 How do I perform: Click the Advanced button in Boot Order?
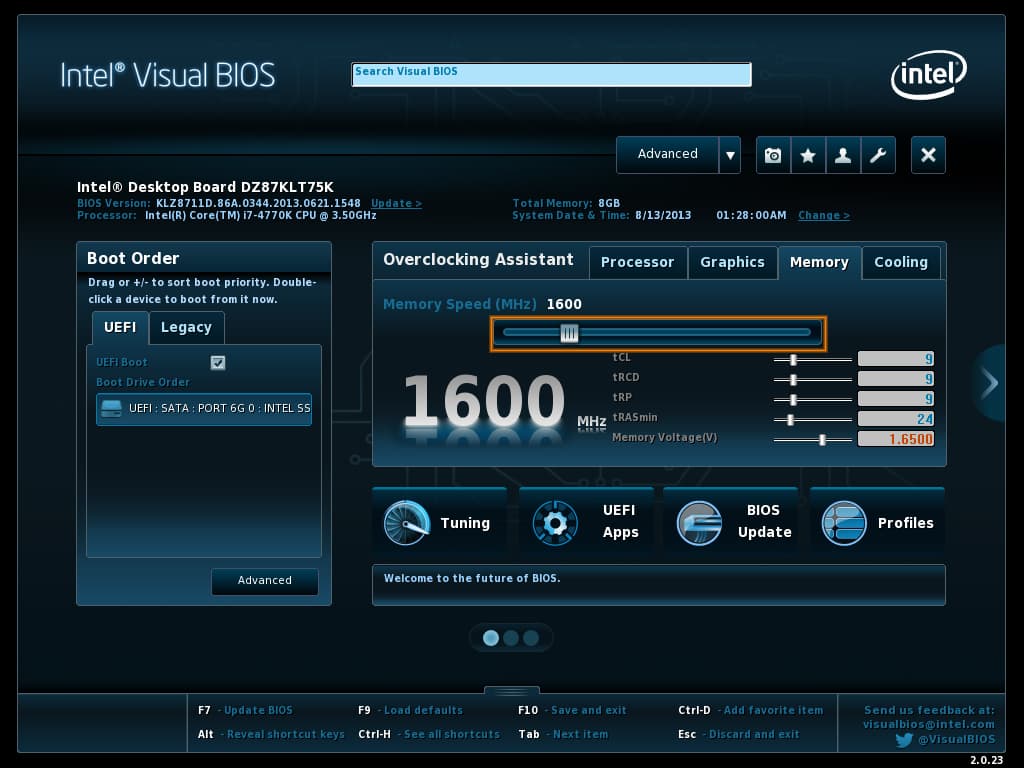tap(264, 581)
